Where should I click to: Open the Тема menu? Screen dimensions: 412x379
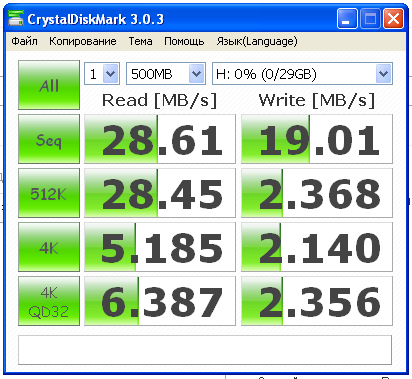(140, 41)
